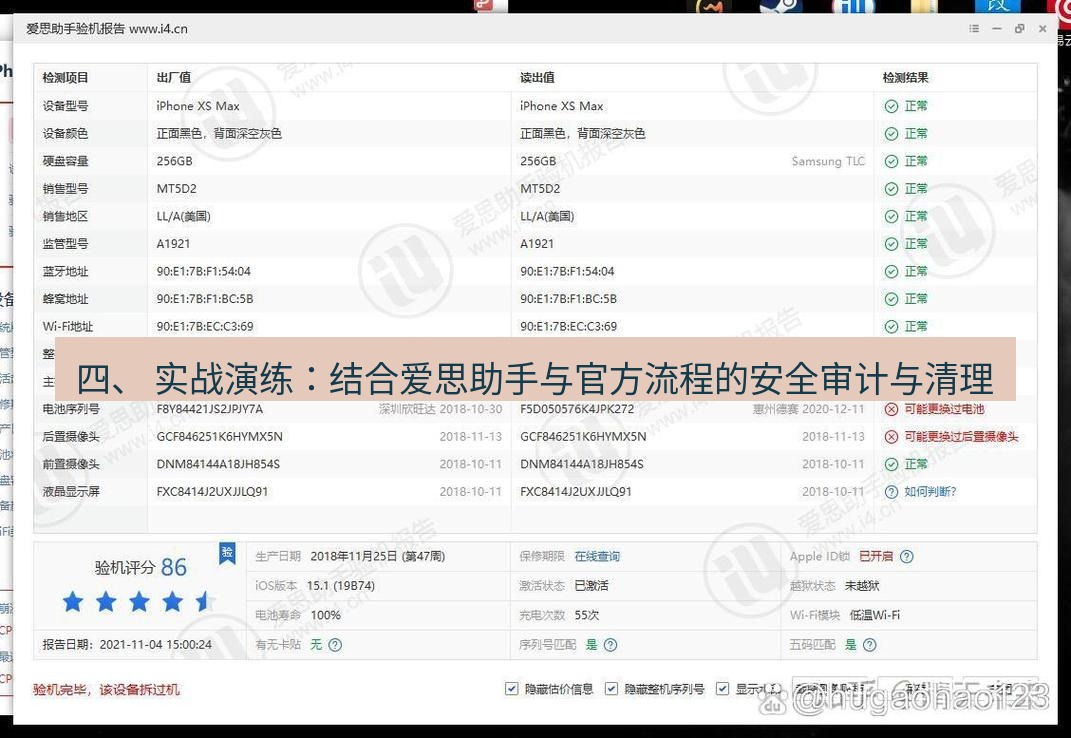Open the list menu icon in title bar
This screenshot has width=1071, height=738.
(x=974, y=29)
